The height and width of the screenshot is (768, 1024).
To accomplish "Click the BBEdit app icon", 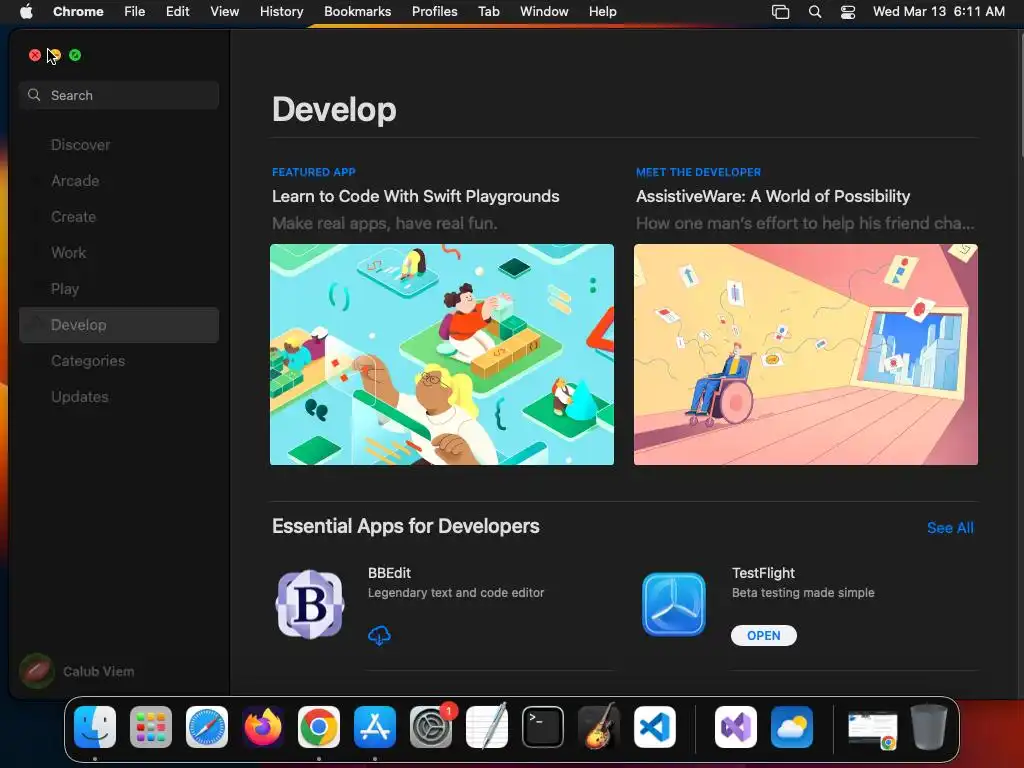I will 310,604.
